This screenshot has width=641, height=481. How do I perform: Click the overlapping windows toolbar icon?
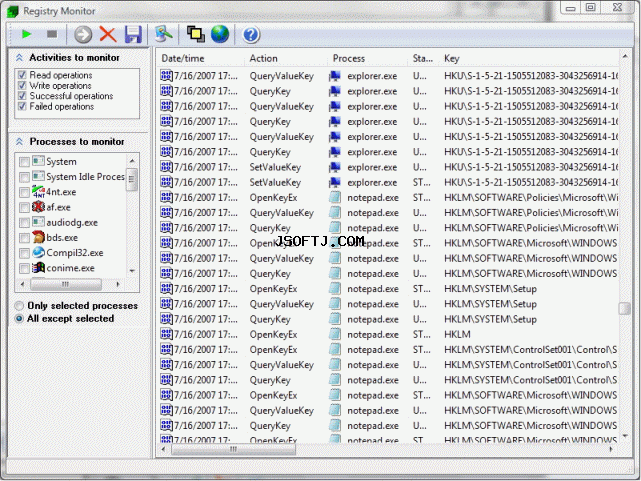click(x=195, y=34)
